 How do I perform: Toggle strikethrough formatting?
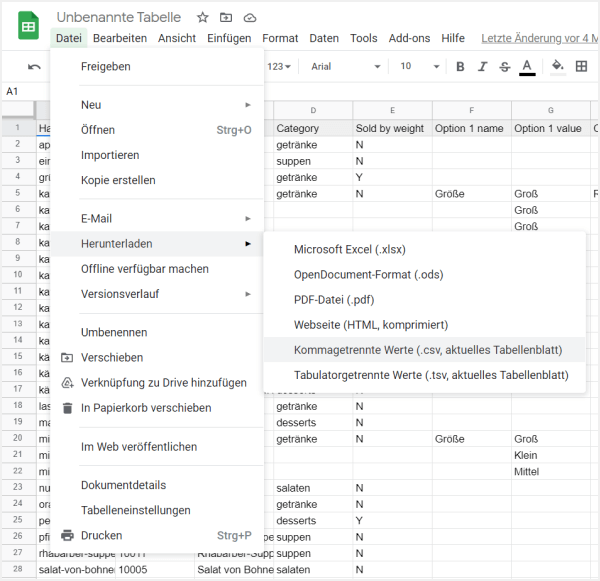pyautogui.click(x=504, y=66)
